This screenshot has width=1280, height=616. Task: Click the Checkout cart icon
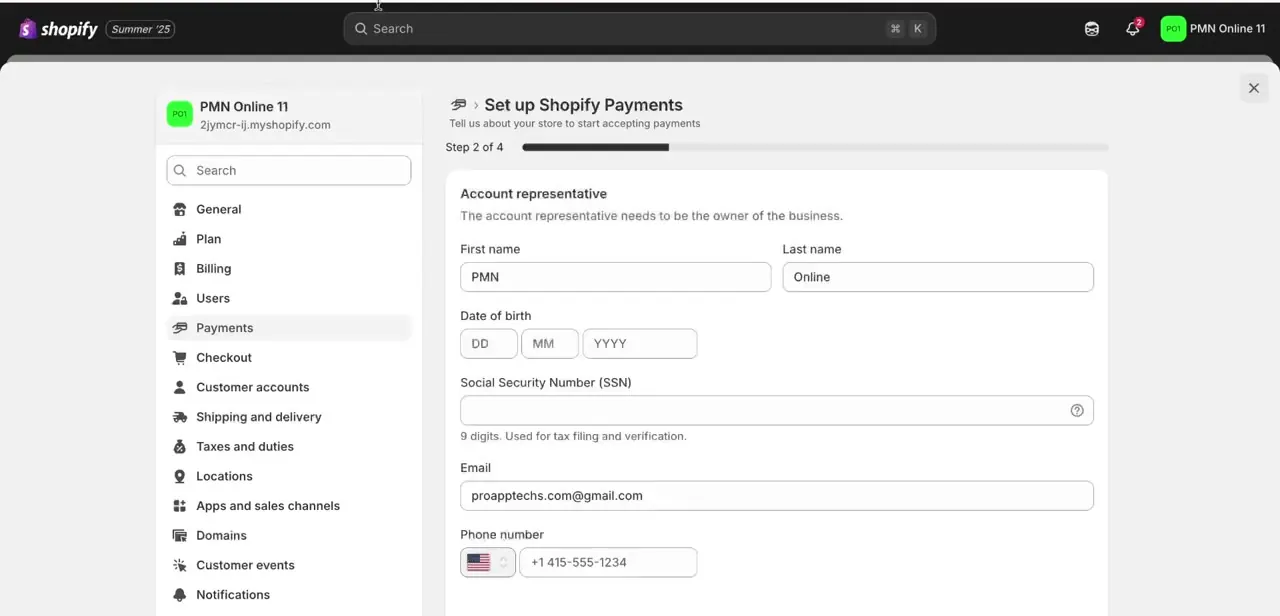(x=180, y=358)
